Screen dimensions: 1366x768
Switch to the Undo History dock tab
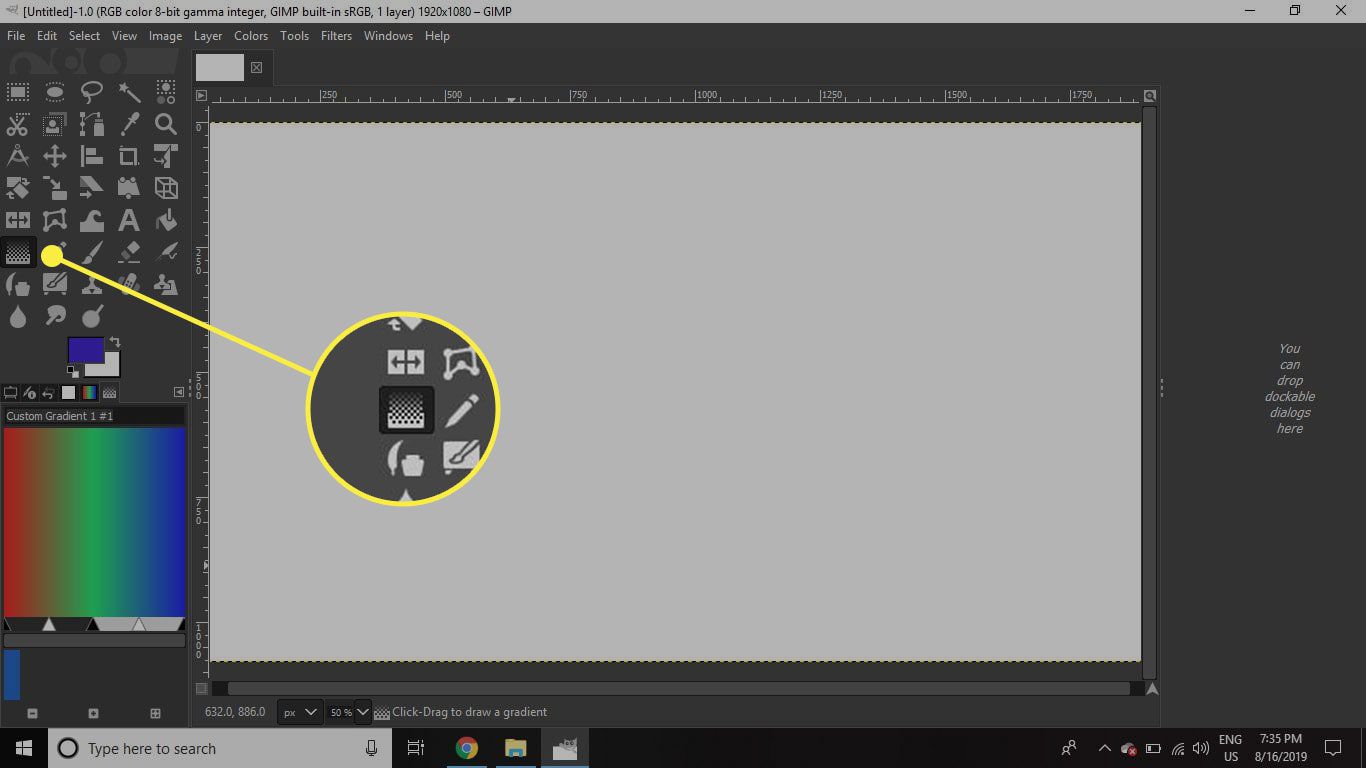point(48,393)
